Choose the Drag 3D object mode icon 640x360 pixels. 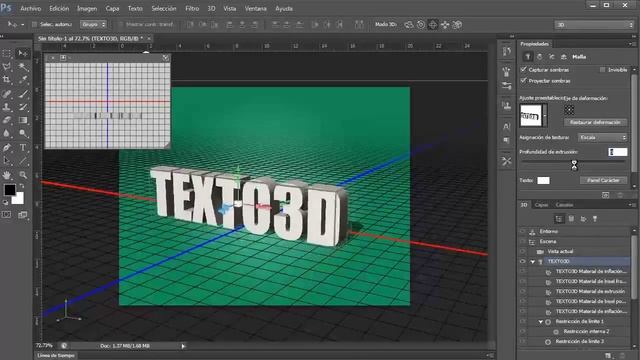click(x=433, y=25)
